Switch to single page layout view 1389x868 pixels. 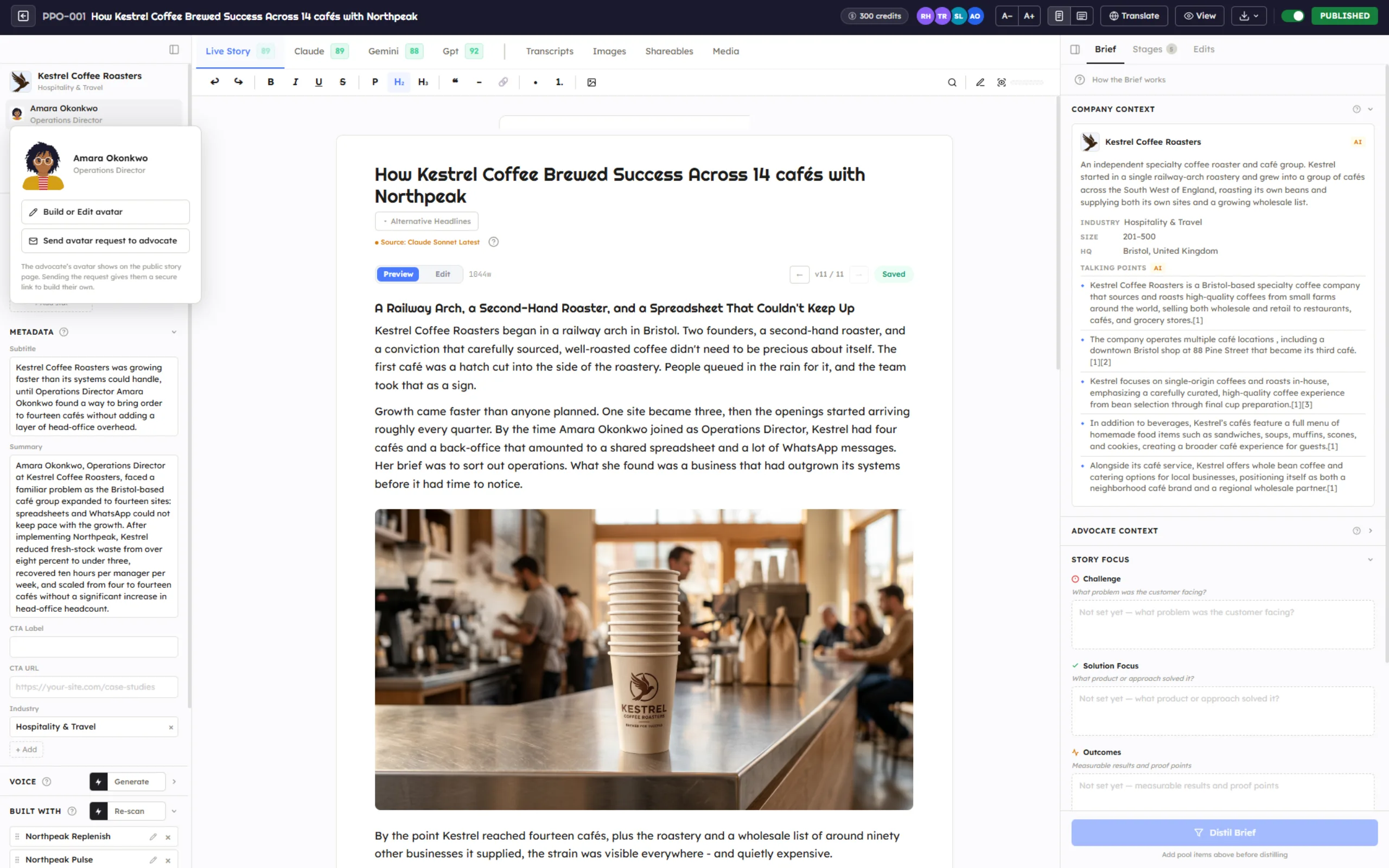tap(1059, 16)
